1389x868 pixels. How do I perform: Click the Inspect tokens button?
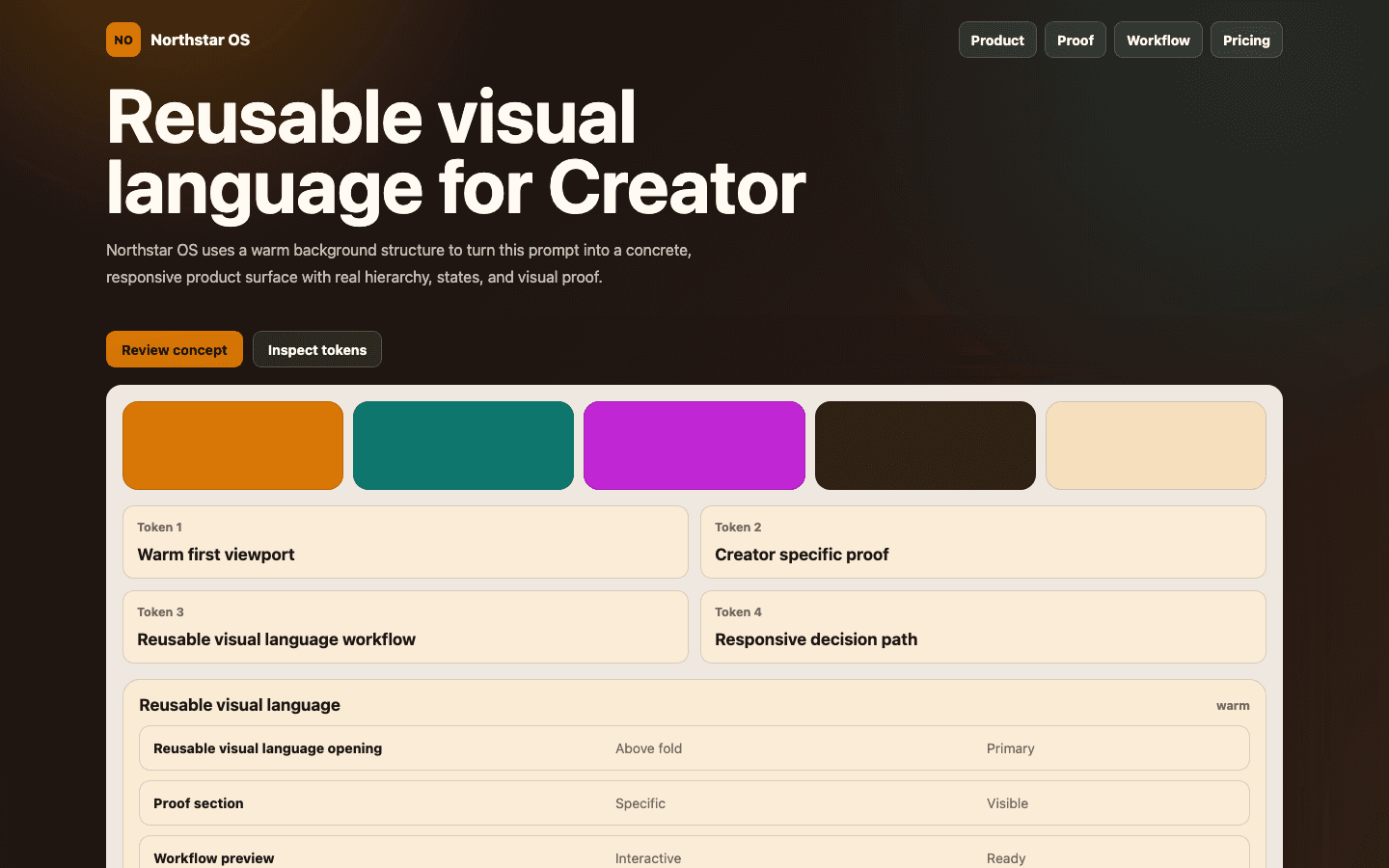coord(317,349)
